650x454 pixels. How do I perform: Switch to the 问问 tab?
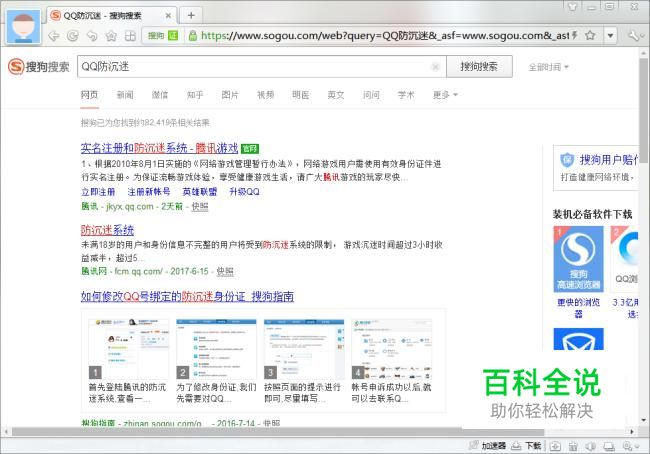click(x=371, y=95)
